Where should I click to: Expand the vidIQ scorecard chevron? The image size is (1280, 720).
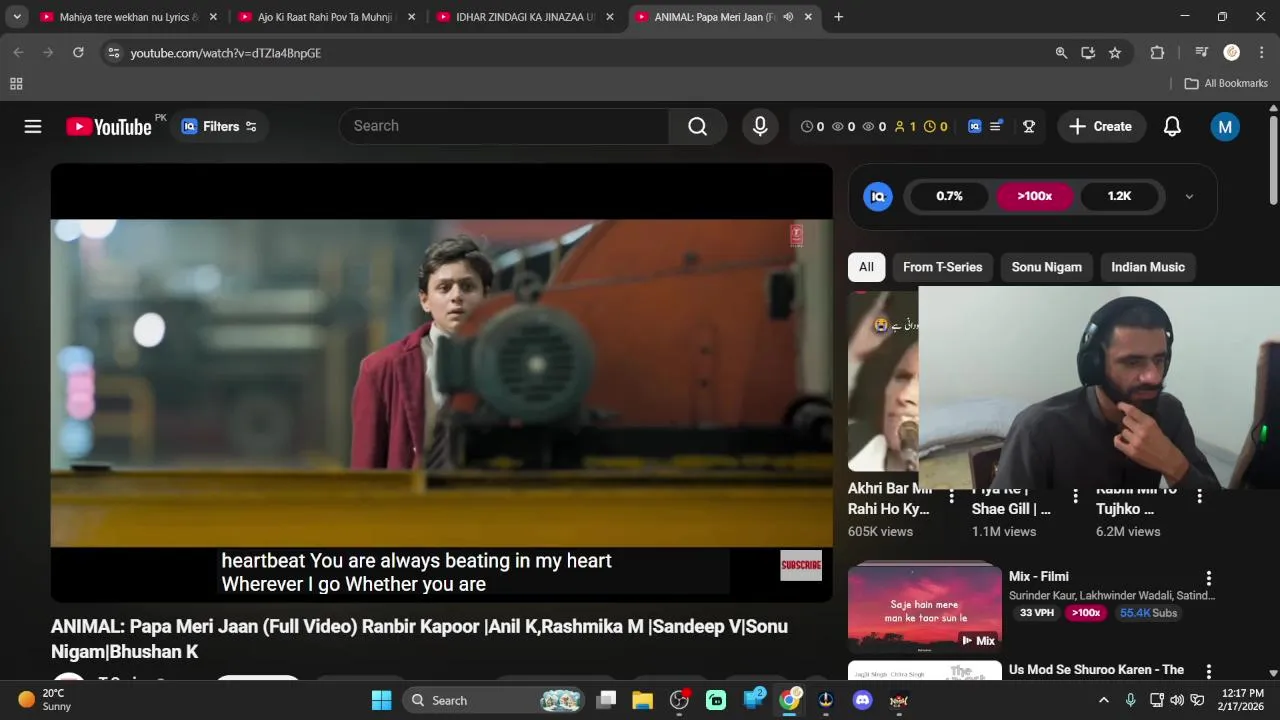point(1189,197)
